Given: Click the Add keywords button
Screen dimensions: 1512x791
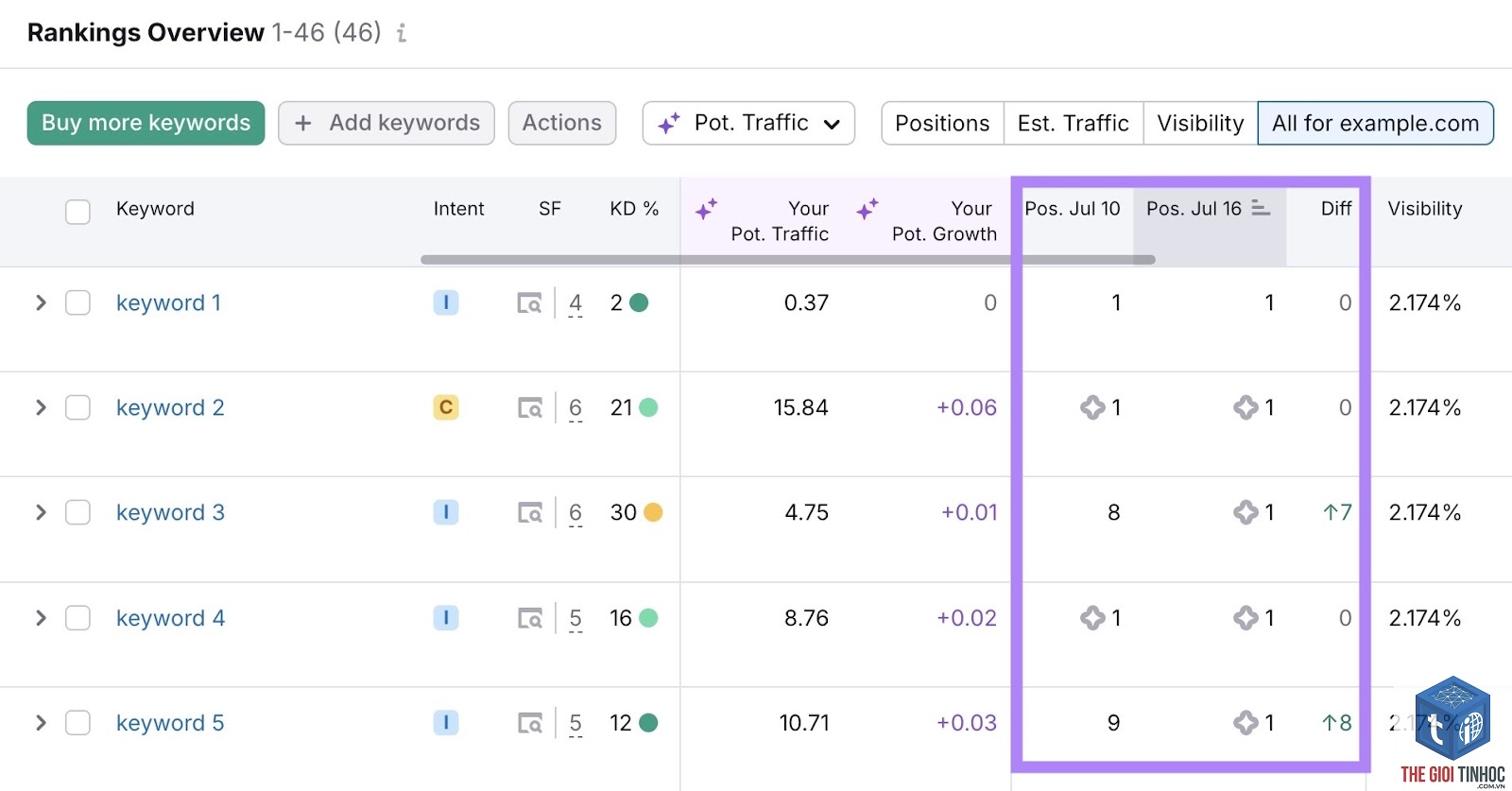Looking at the screenshot, I should pos(387,123).
